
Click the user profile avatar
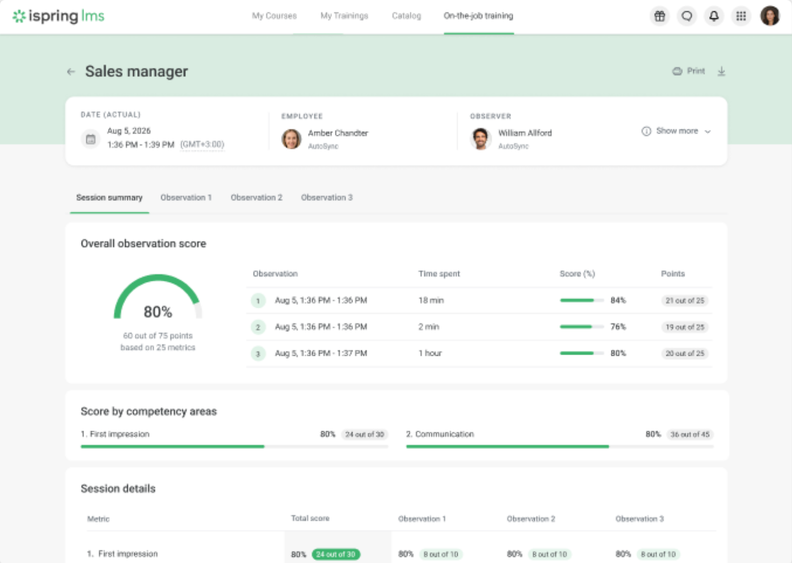[770, 16]
